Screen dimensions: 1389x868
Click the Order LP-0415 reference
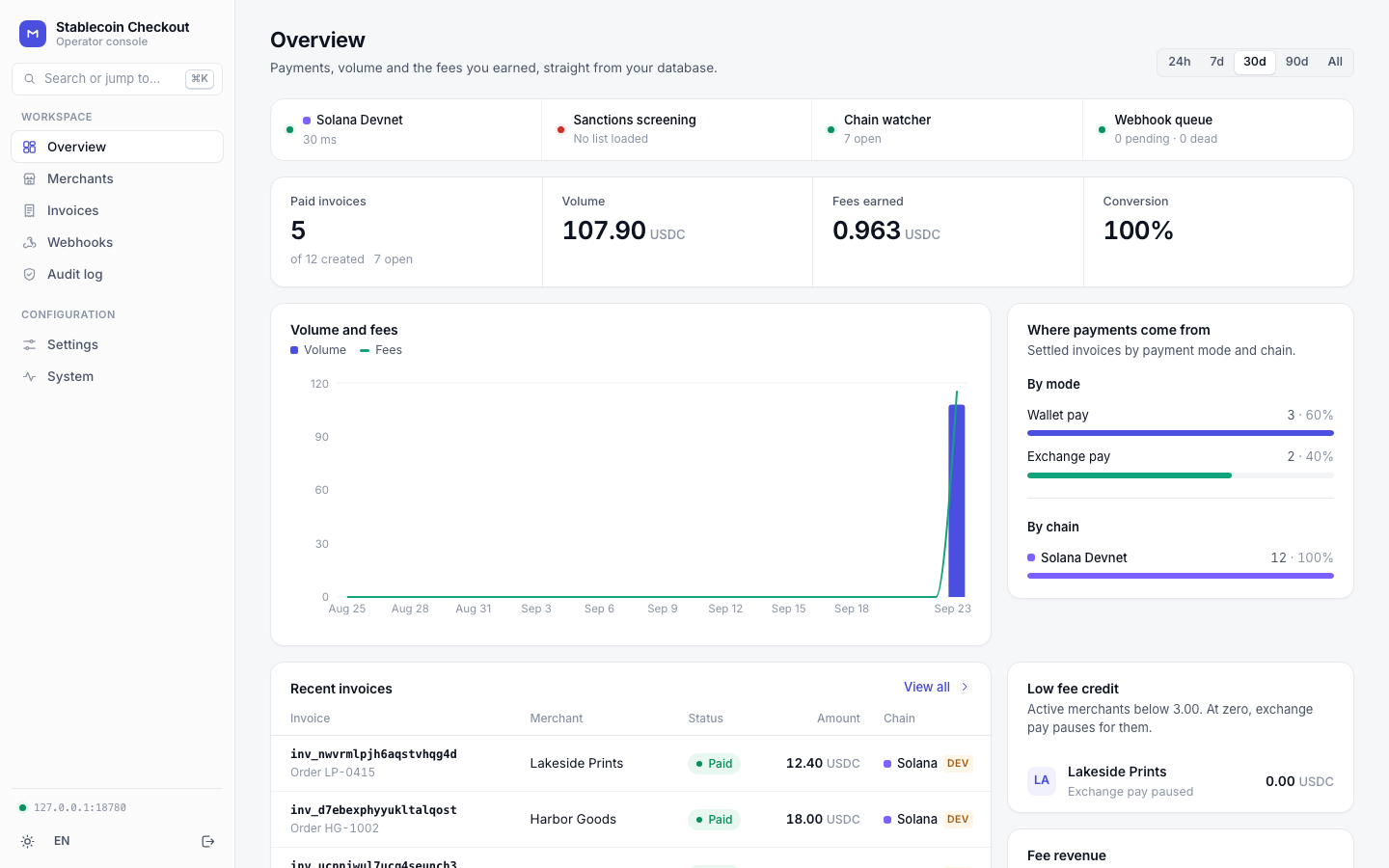click(x=333, y=773)
